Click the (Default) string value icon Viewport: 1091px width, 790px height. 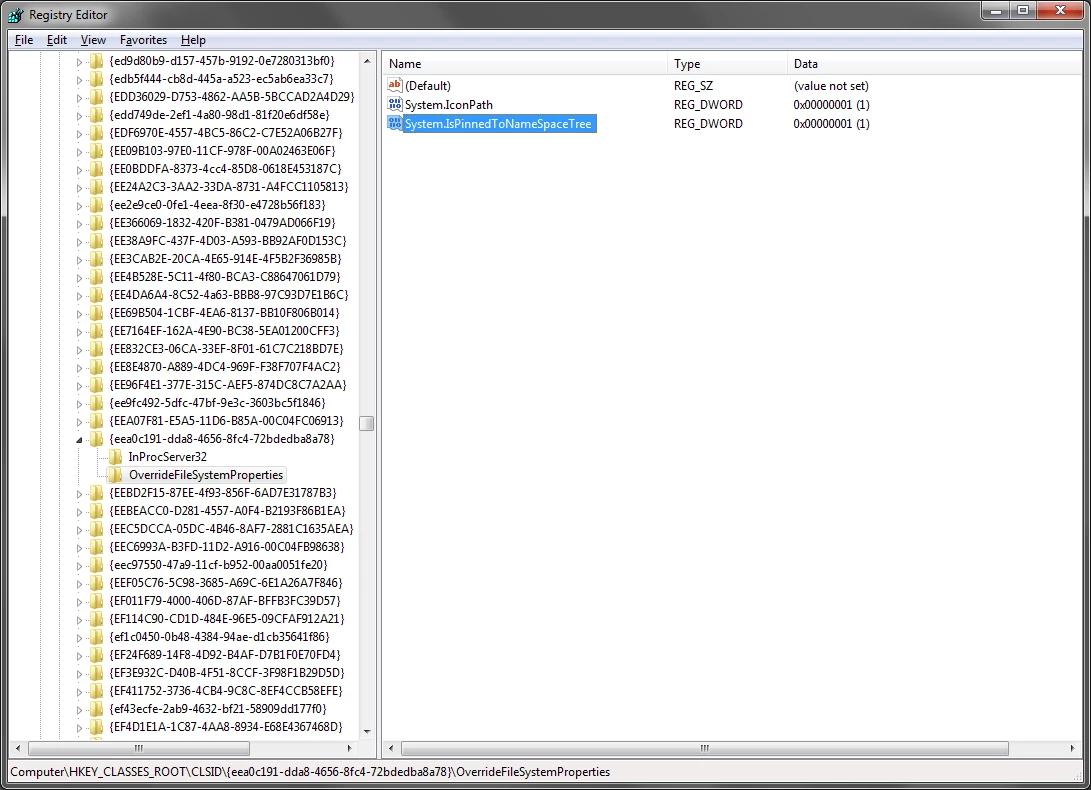click(x=395, y=85)
